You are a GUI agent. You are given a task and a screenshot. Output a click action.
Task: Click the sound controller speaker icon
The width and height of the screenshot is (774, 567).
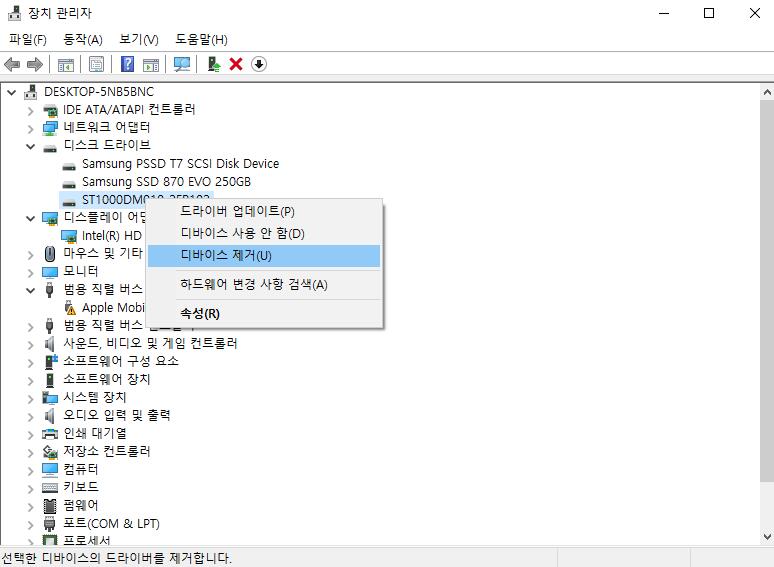(49, 343)
